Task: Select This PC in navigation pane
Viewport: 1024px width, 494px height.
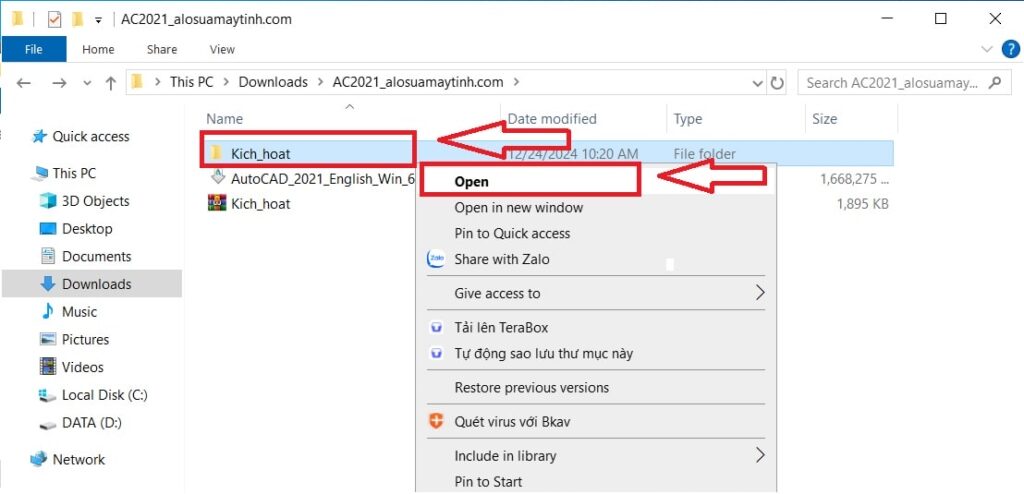Action: point(74,173)
